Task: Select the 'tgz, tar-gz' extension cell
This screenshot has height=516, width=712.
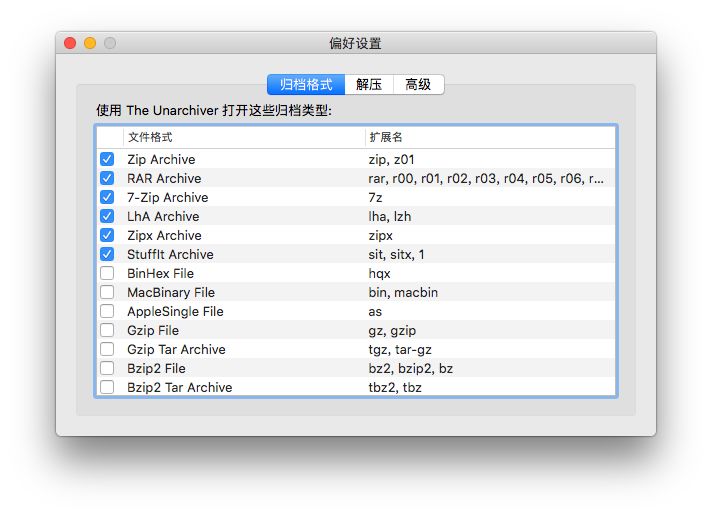Action: [x=400, y=349]
